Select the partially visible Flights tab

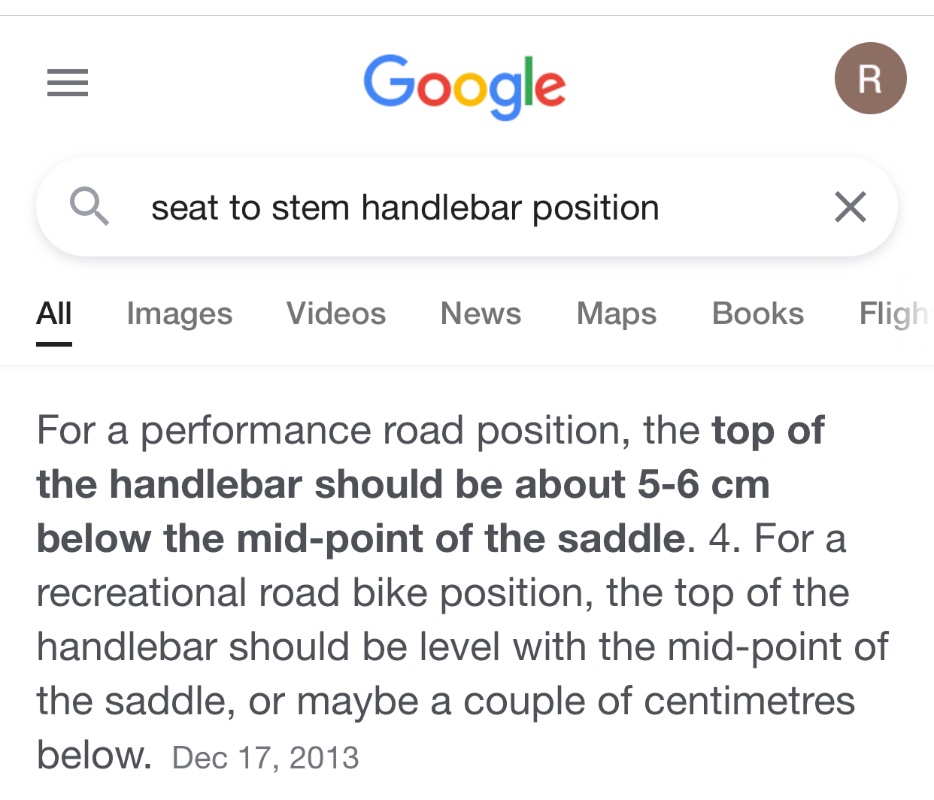click(x=893, y=314)
